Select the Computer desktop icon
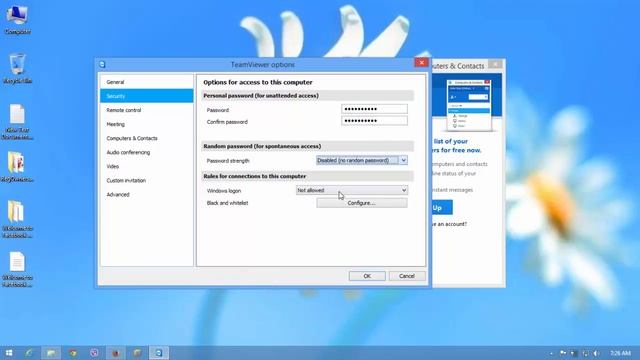 (17, 20)
